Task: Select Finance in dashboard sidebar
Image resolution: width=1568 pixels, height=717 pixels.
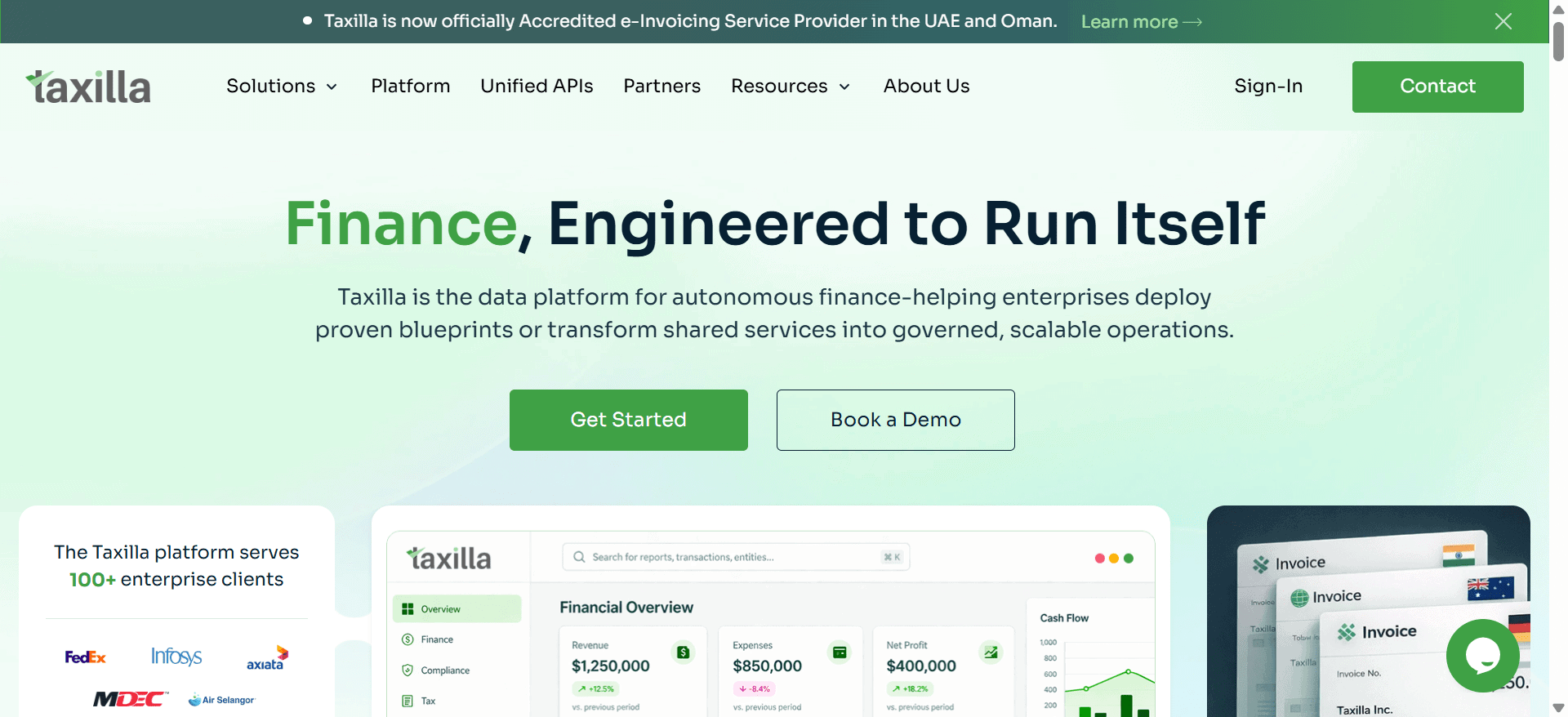Action: click(x=428, y=639)
